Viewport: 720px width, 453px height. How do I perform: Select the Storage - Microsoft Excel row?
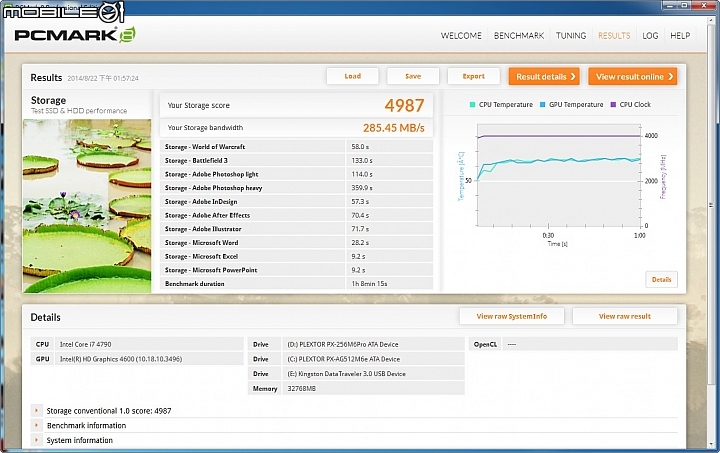coord(296,256)
